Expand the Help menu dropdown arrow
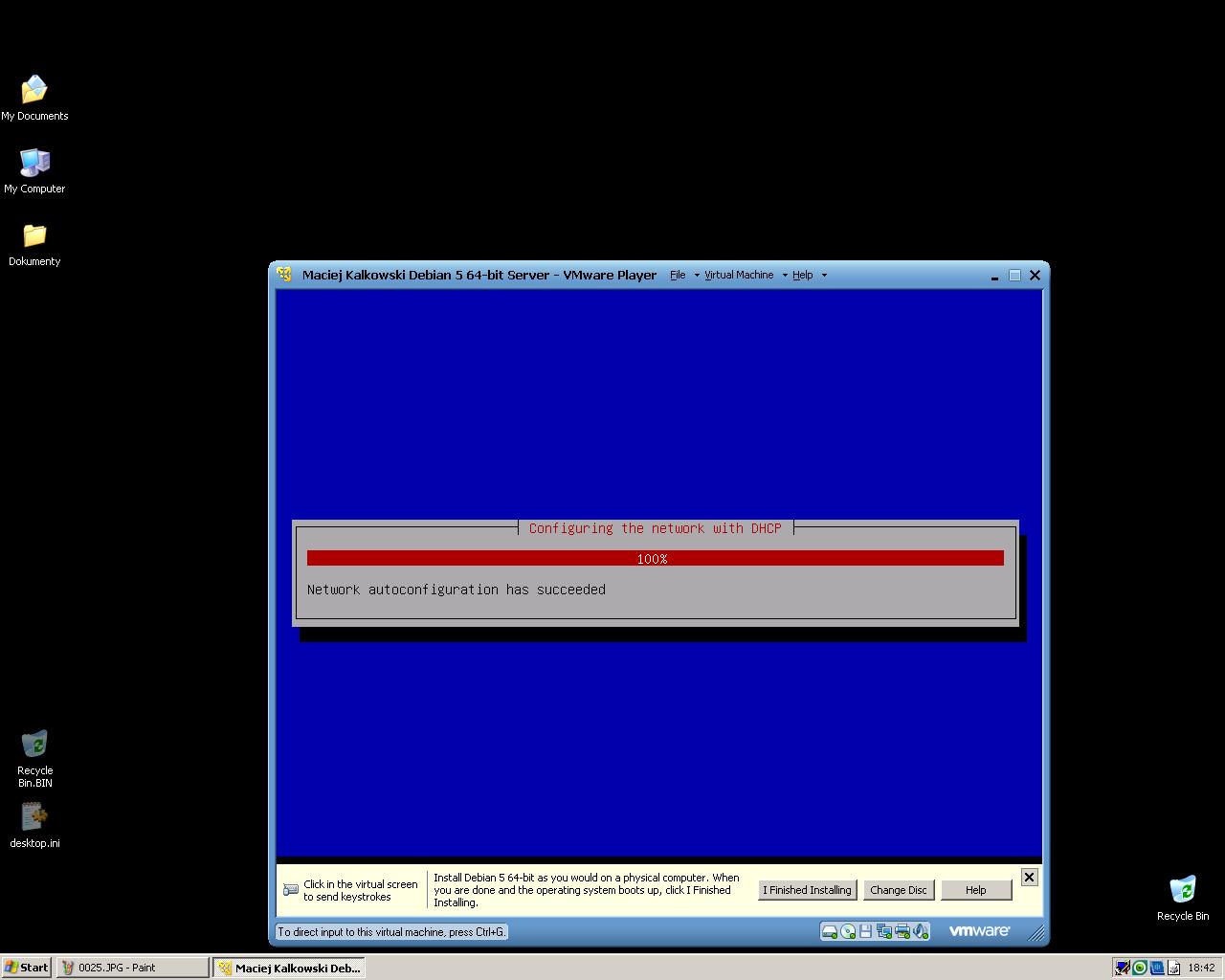1225x980 pixels. [x=824, y=276]
